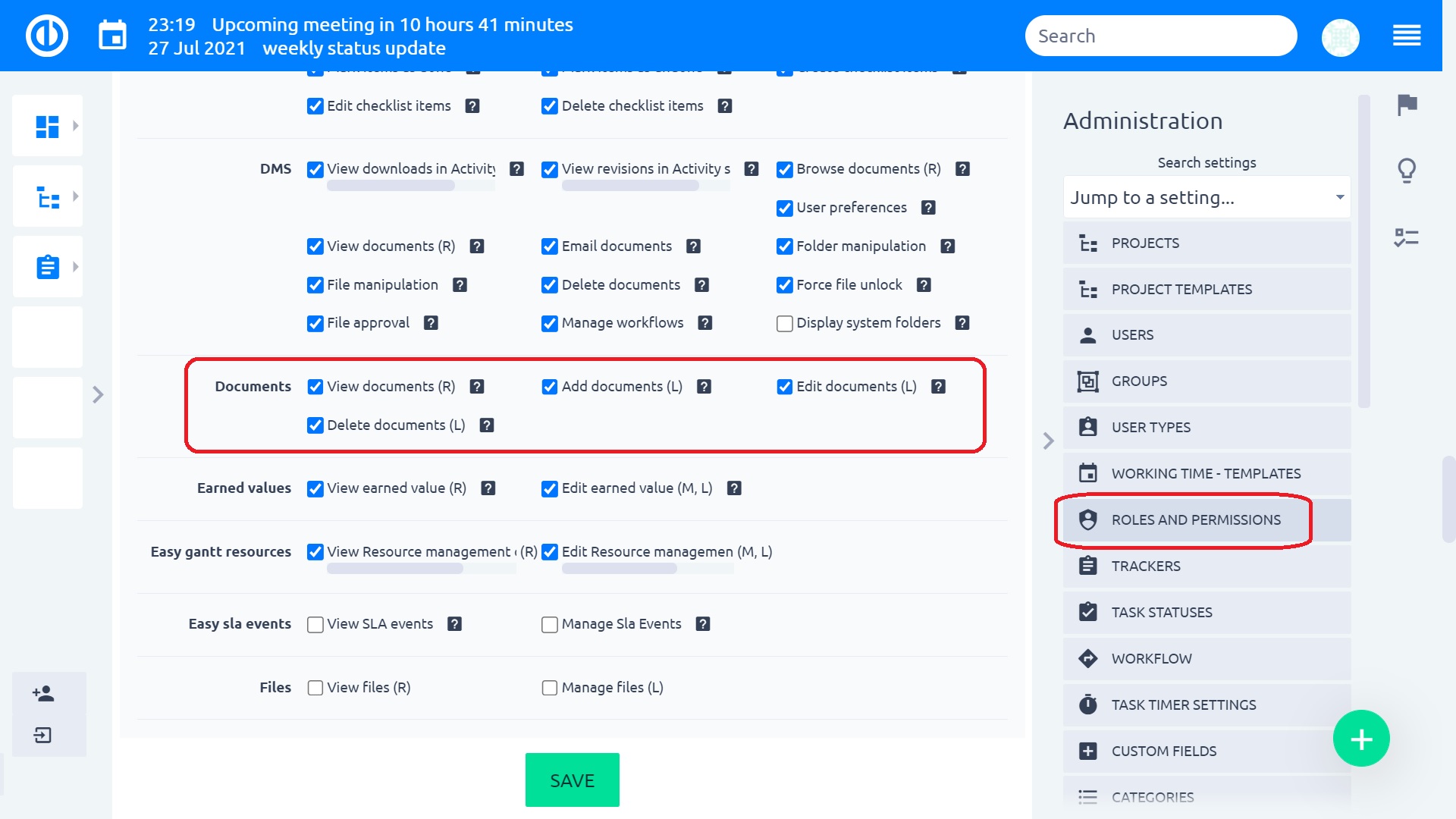Open the lightbulb tips icon on the right
Viewport: 1456px width, 819px height.
click(x=1407, y=171)
